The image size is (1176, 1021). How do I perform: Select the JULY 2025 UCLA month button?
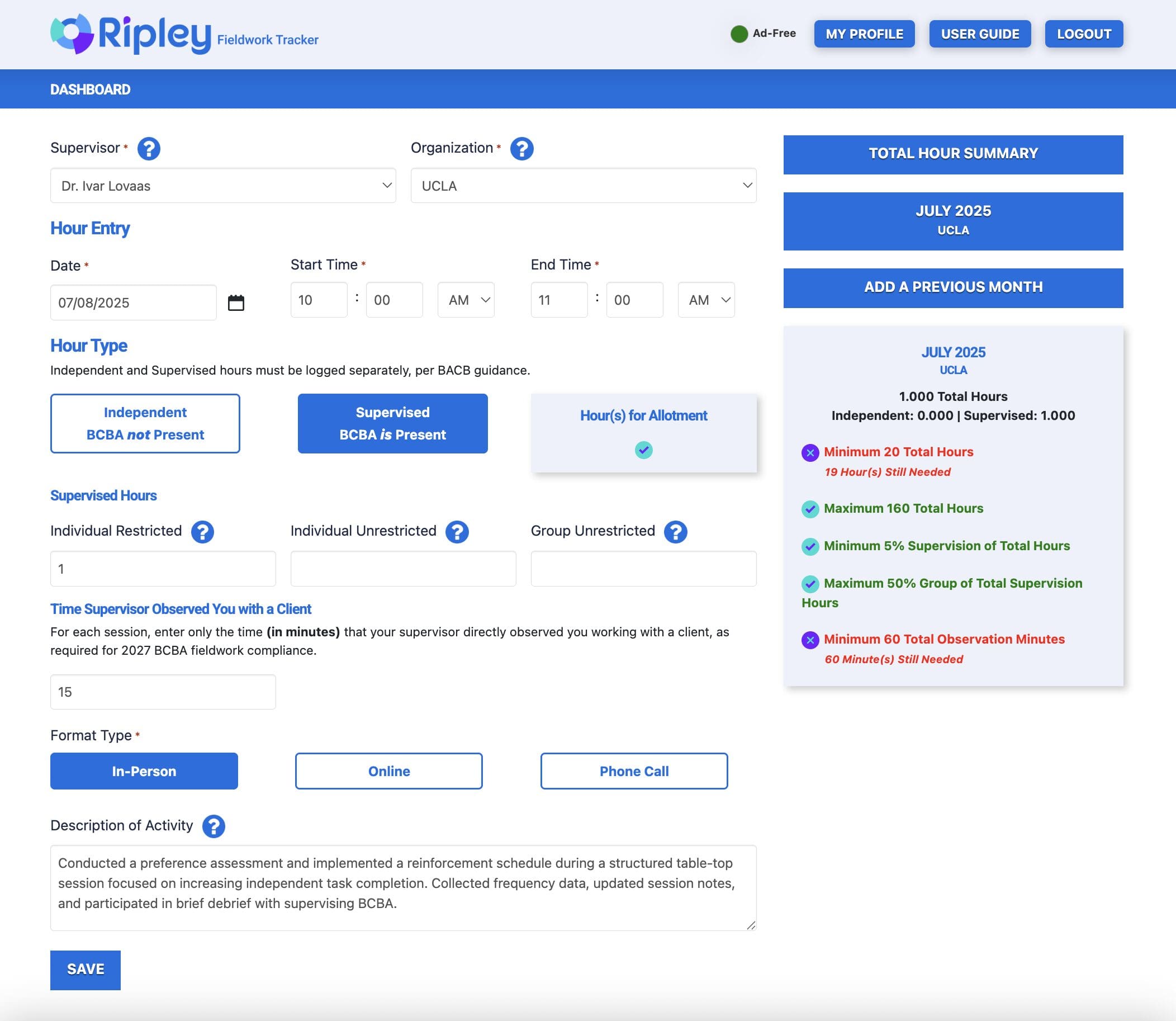(954, 221)
